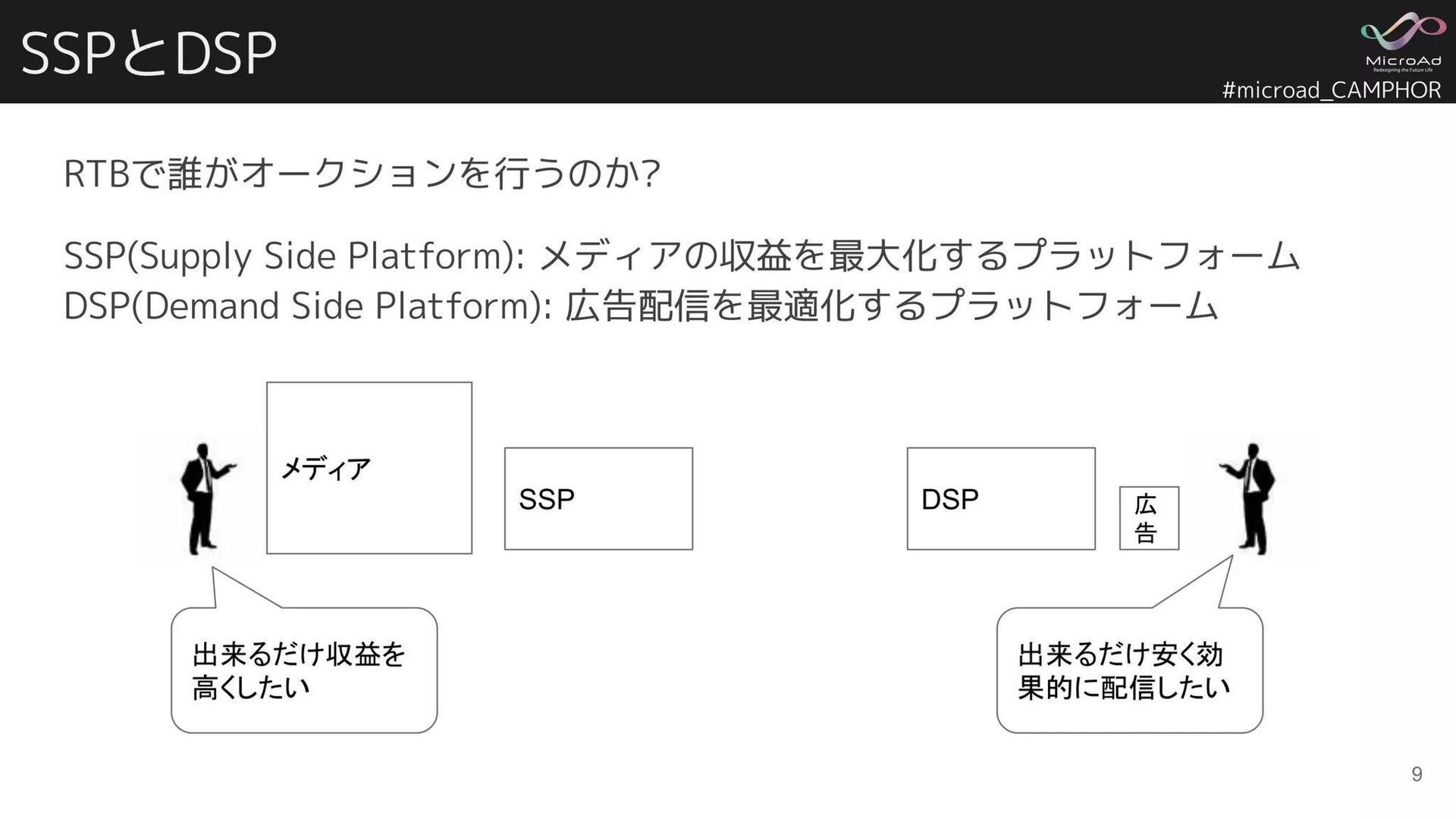Click the #microad_CAMPHOR hashtag
Image resolution: width=1456 pixels, height=819 pixels.
[1331, 89]
